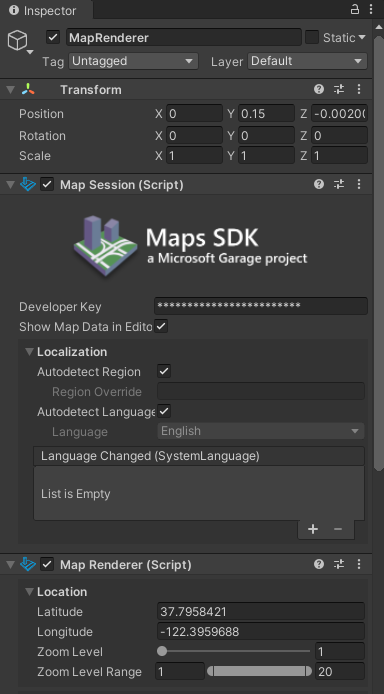Click the Region Override field
The width and height of the screenshot is (384, 694).
[x=261, y=391]
